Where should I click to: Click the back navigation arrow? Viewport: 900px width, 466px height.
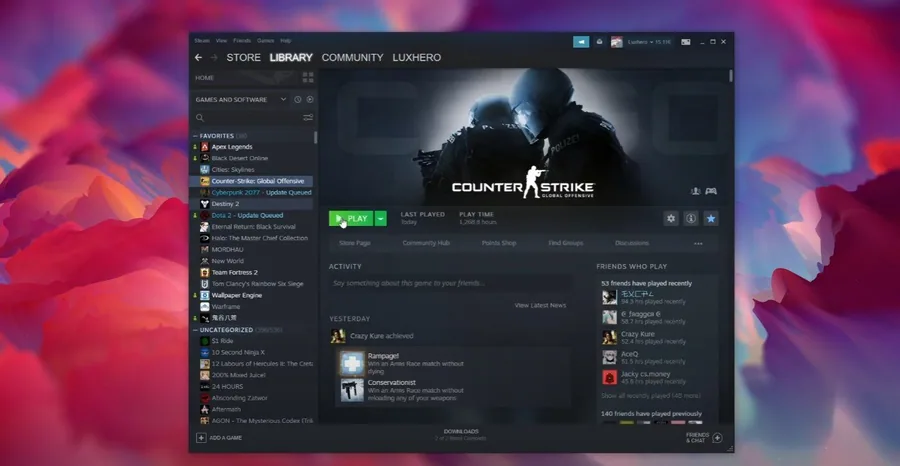(198, 57)
